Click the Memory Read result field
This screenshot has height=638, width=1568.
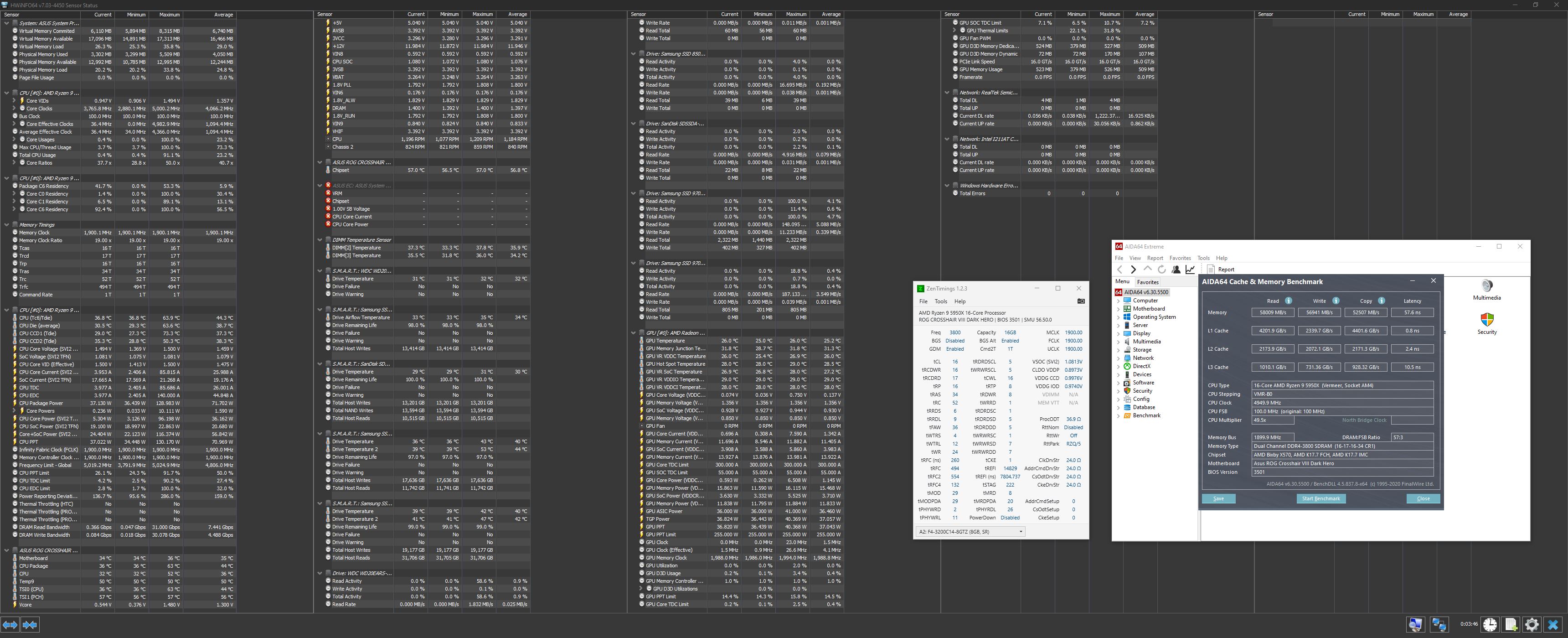click(x=1273, y=312)
